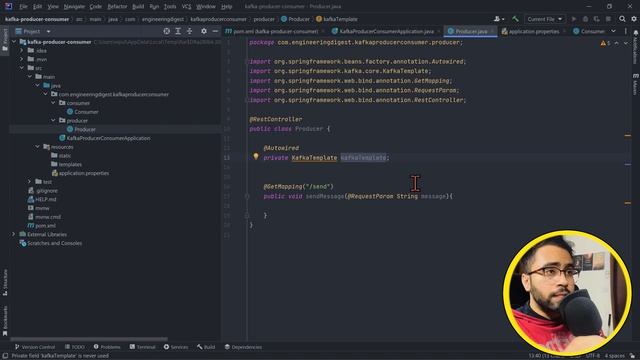This screenshot has width=640, height=360.
Task: Click the UTF-8 encoding in status bar
Action: point(593,356)
